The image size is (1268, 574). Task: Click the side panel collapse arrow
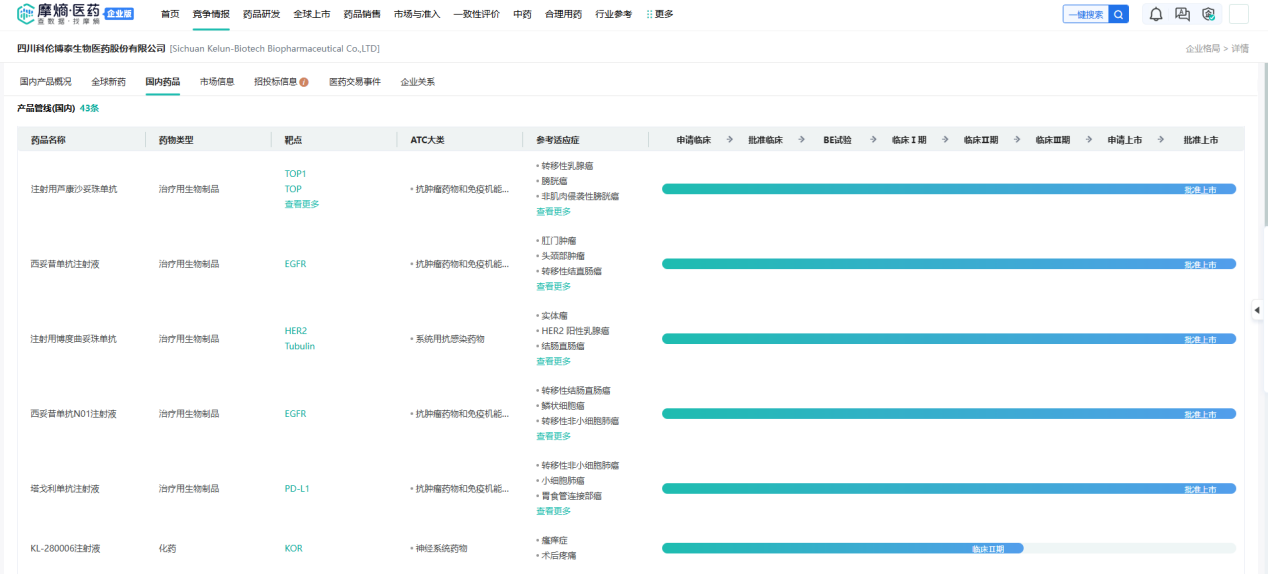point(1257,311)
